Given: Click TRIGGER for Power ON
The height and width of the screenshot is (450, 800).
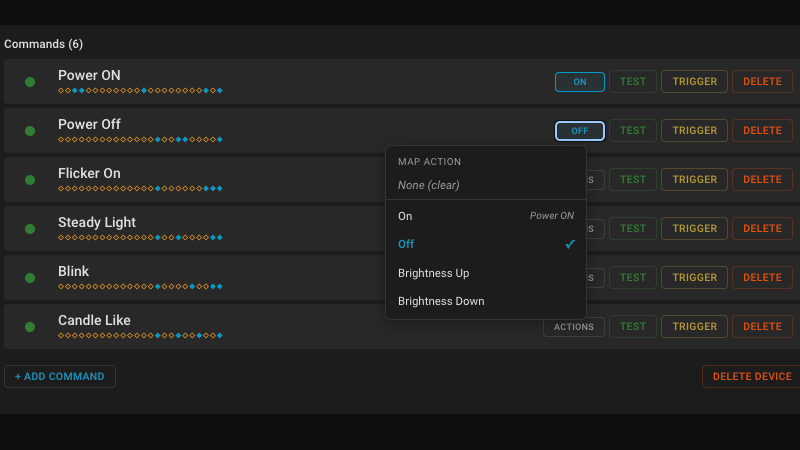Looking at the screenshot, I should tap(694, 82).
